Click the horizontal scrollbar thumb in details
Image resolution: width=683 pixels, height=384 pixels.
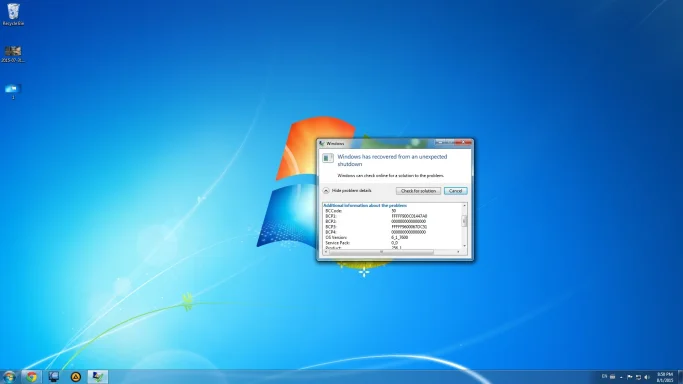click(381, 252)
